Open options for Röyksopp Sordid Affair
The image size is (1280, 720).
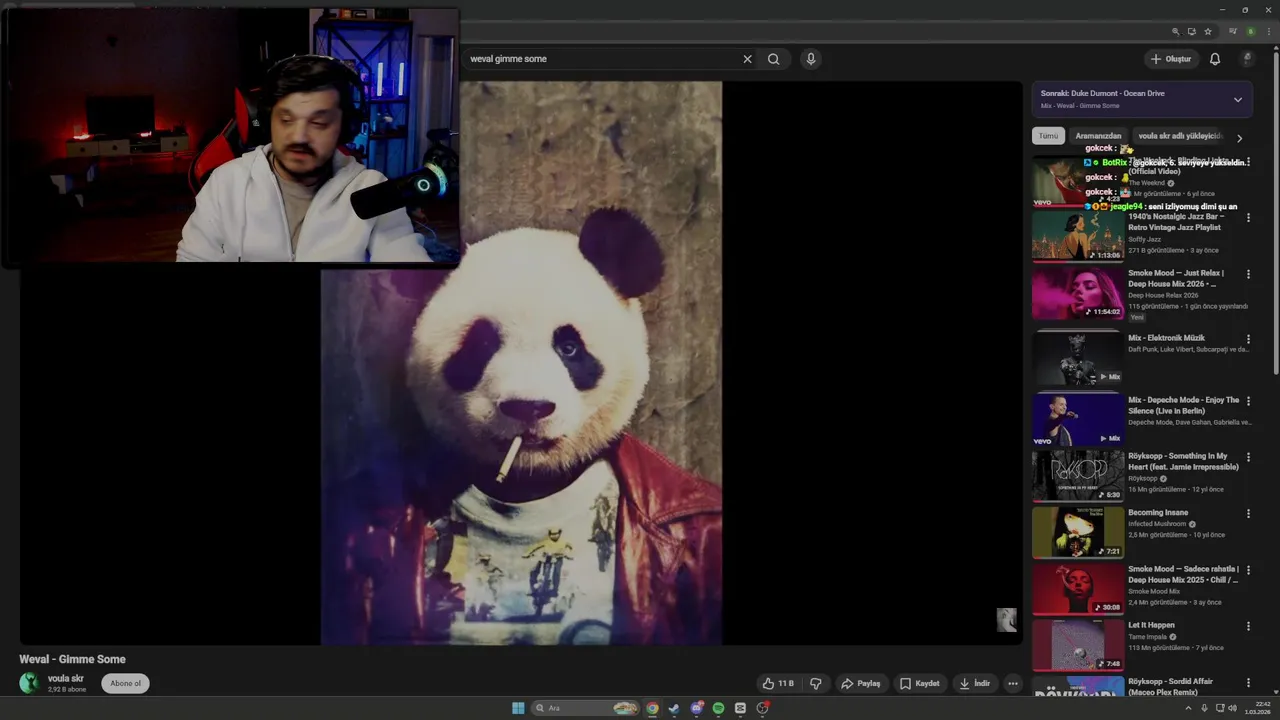coord(1248,682)
